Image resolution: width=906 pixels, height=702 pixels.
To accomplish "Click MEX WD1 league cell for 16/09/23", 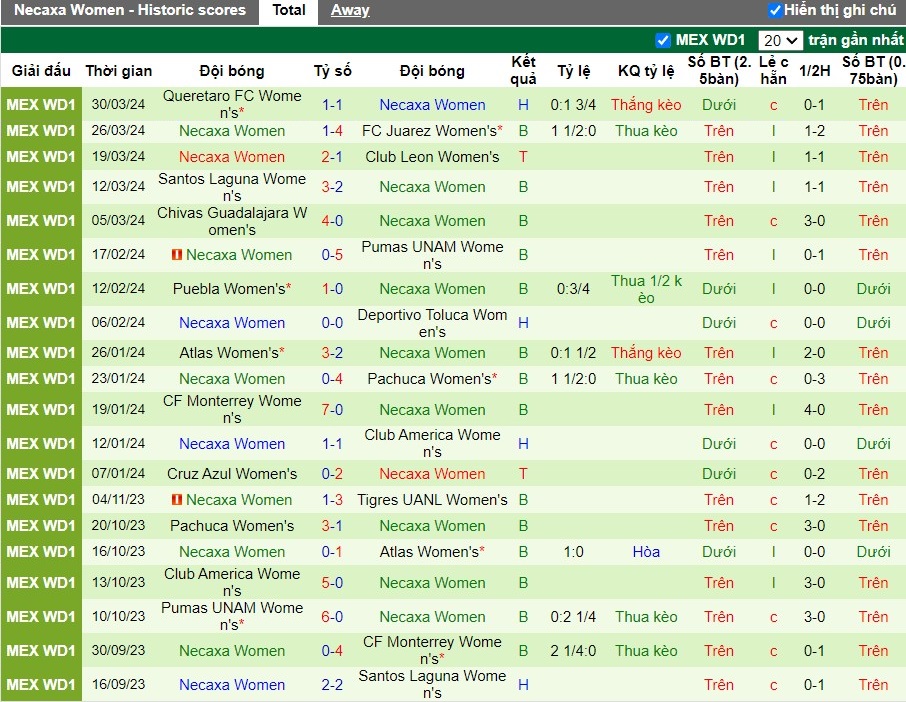I will tap(41, 685).
